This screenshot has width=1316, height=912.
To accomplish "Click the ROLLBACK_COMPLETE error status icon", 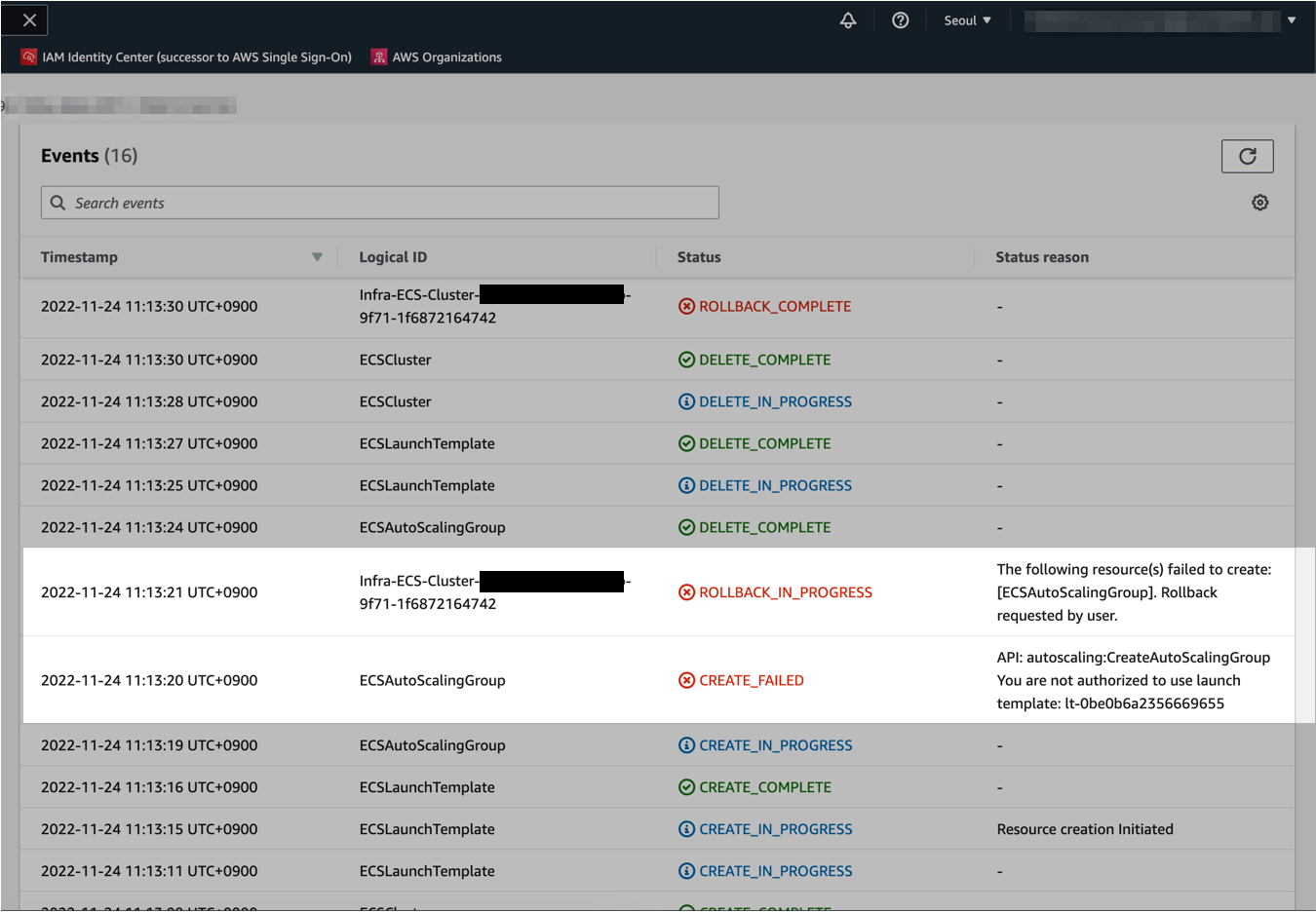I will tap(686, 306).
